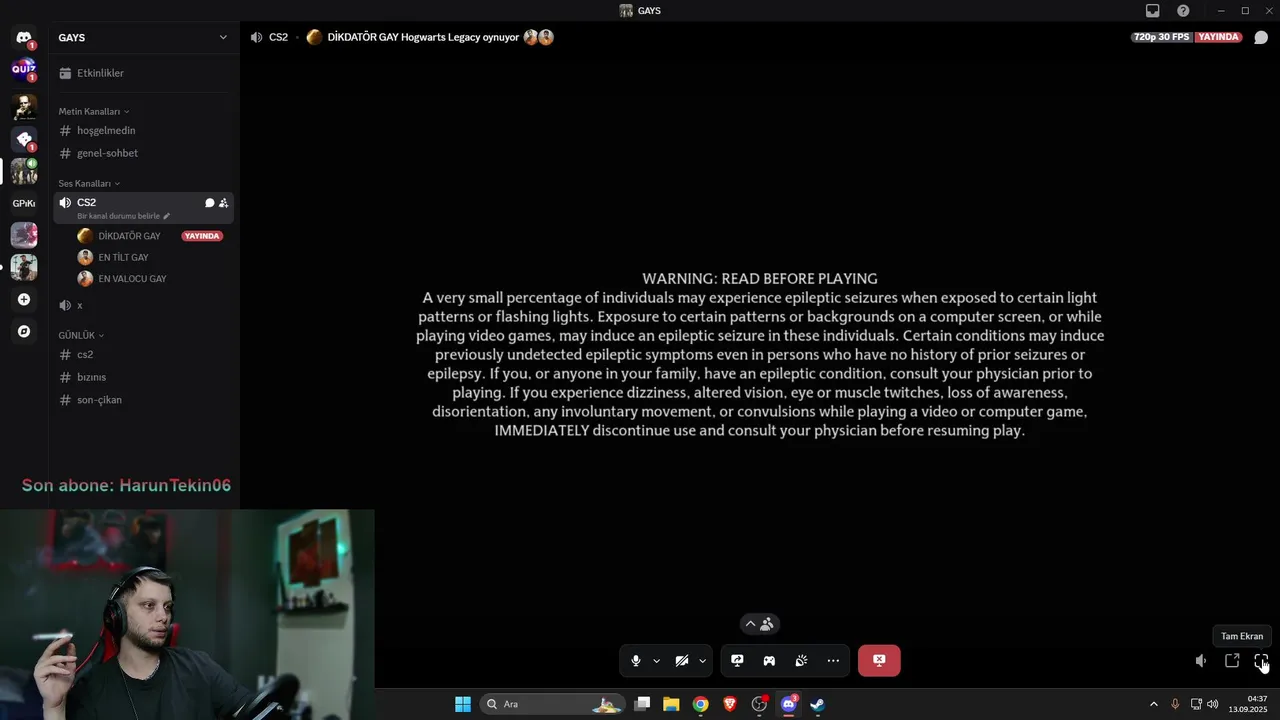Stop watching stream with red button
The width and height of the screenshot is (1280, 720).
(x=879, y=660)
